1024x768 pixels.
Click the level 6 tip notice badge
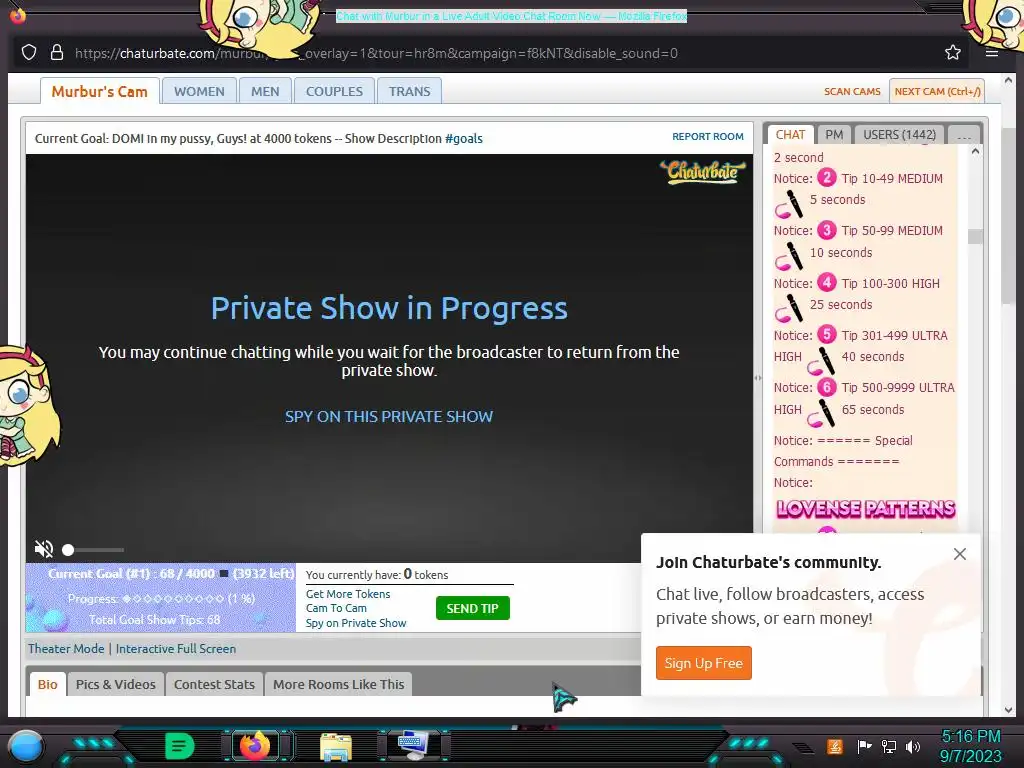[827, 387]
